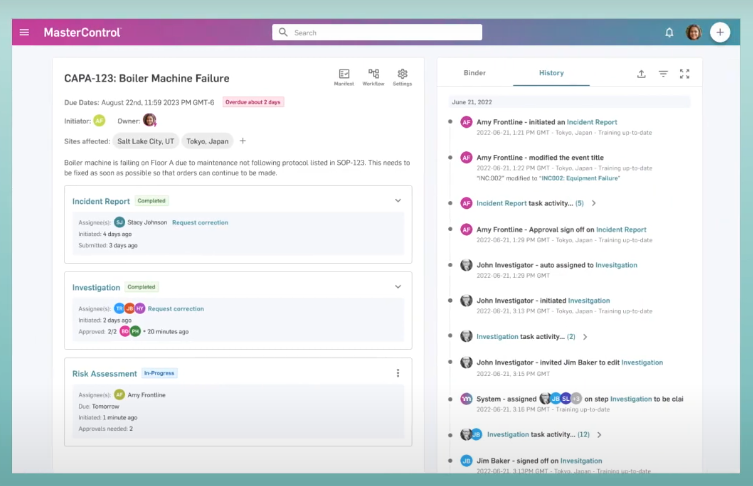Viewport: 753px width, 486px height.
Task: Click Investigation approver avatars
Action: pyautogui.click(x=130, y=331)
